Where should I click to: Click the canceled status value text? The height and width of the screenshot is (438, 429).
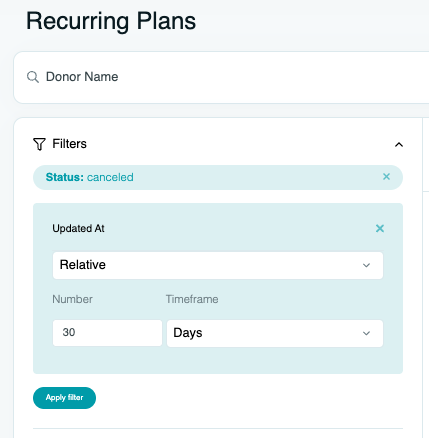[110, 177]
